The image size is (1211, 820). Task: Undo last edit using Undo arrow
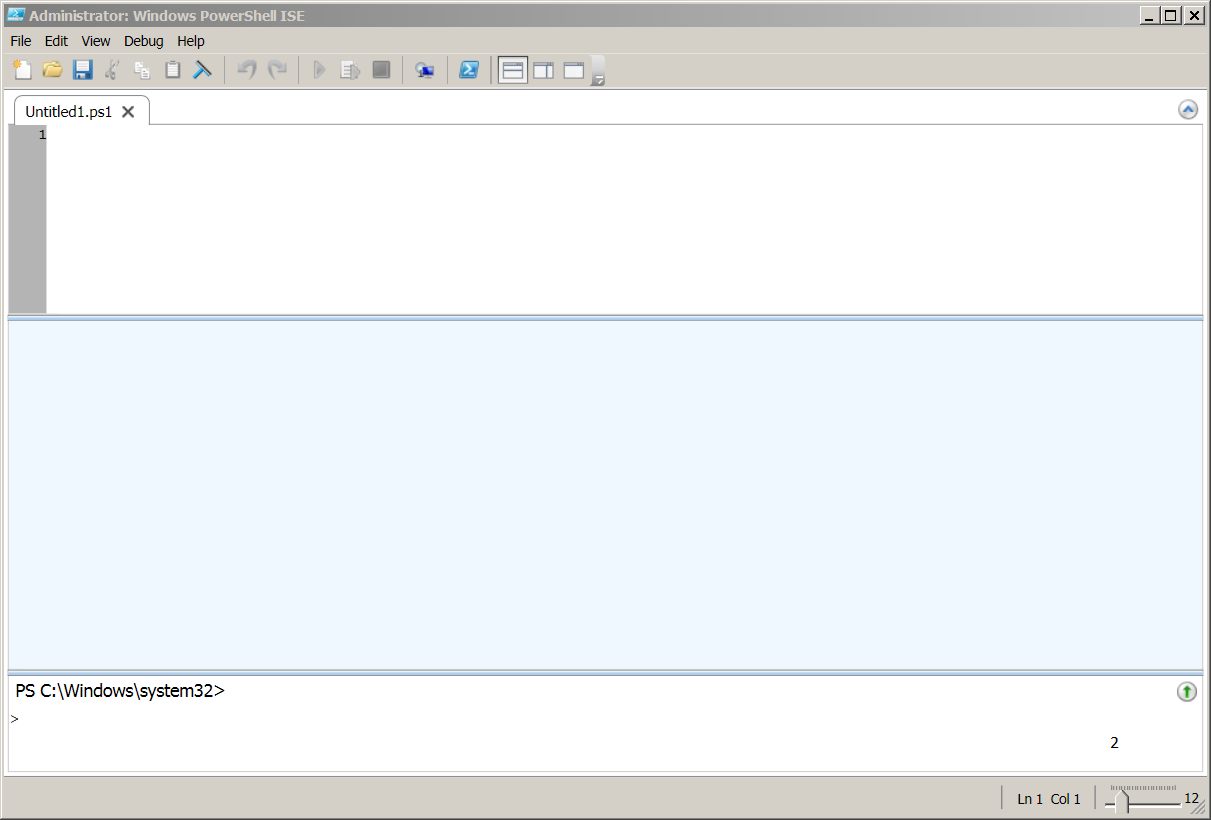tap(247, 70)
